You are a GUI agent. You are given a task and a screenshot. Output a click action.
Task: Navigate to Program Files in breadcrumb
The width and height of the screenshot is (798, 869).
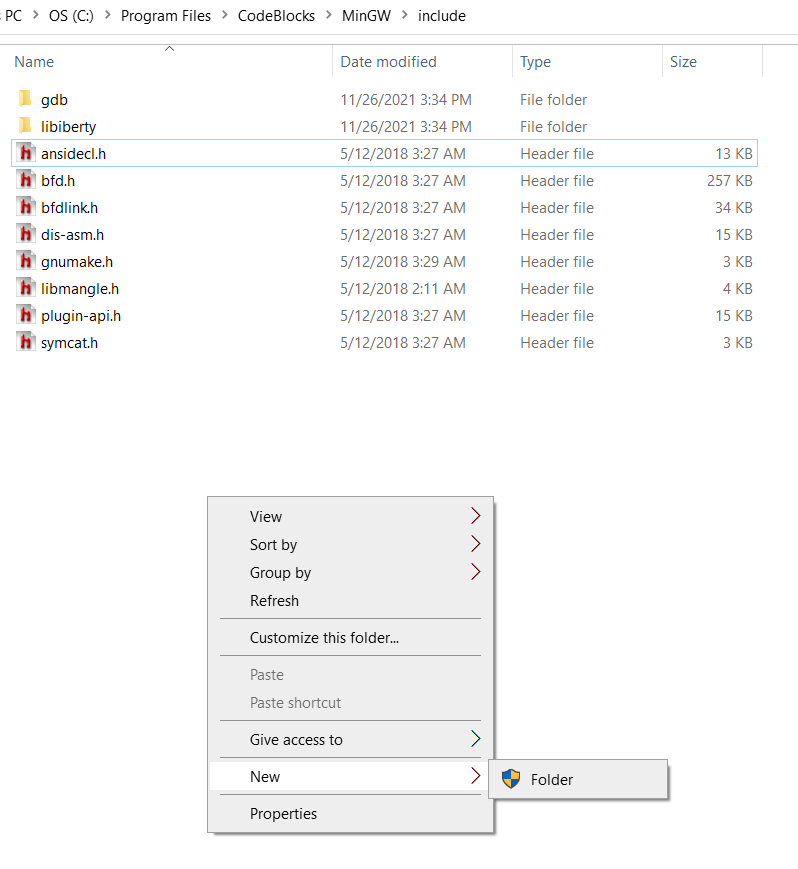pyautogui.click(x=166, y=16)
